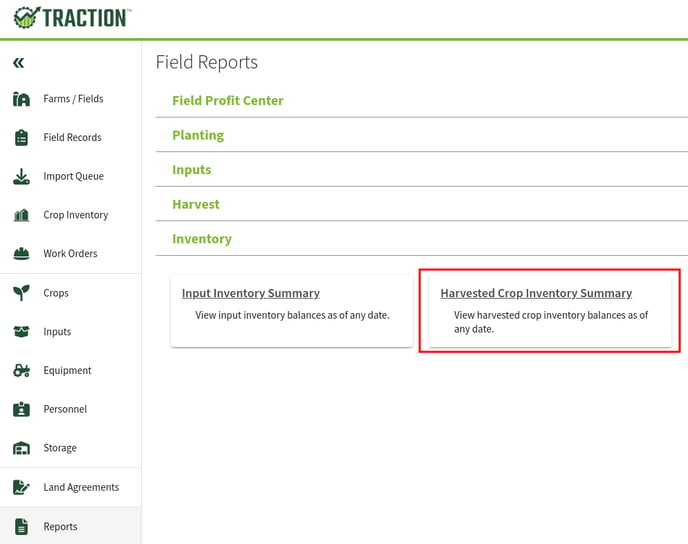
Task: Click the Land Agreements signing icon
Action: [21, 487]
